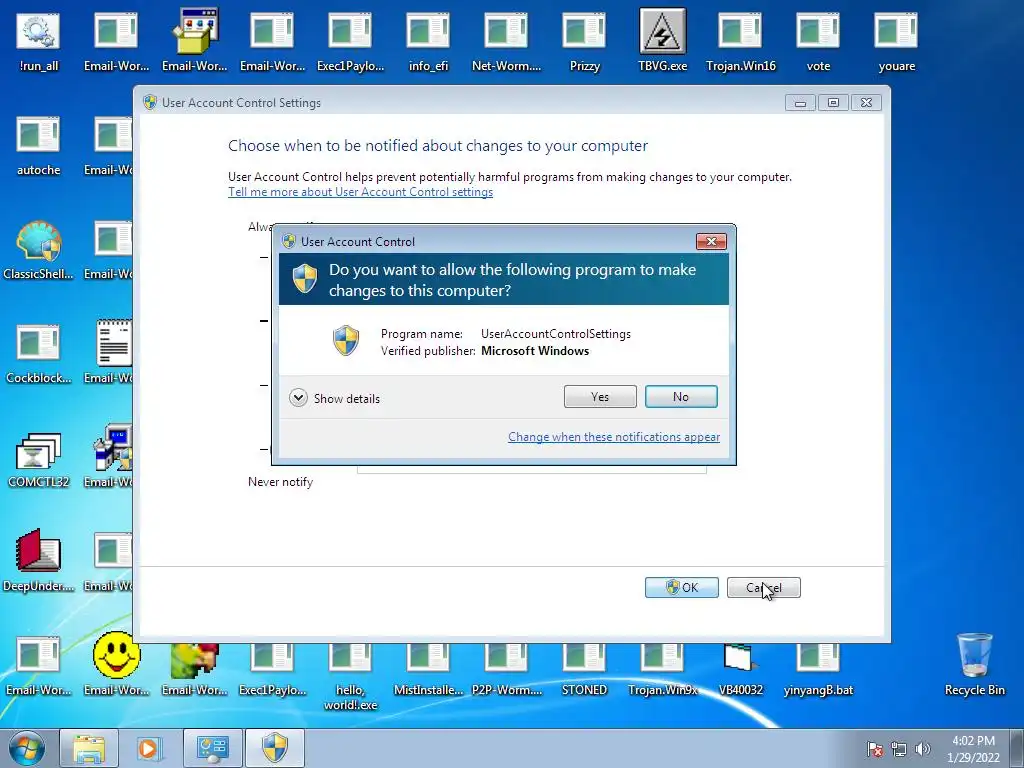This screenshot has width=1024, height=768.
Task: Minimize the User Account Control Settings window
Action: click(x=800, y=103)
